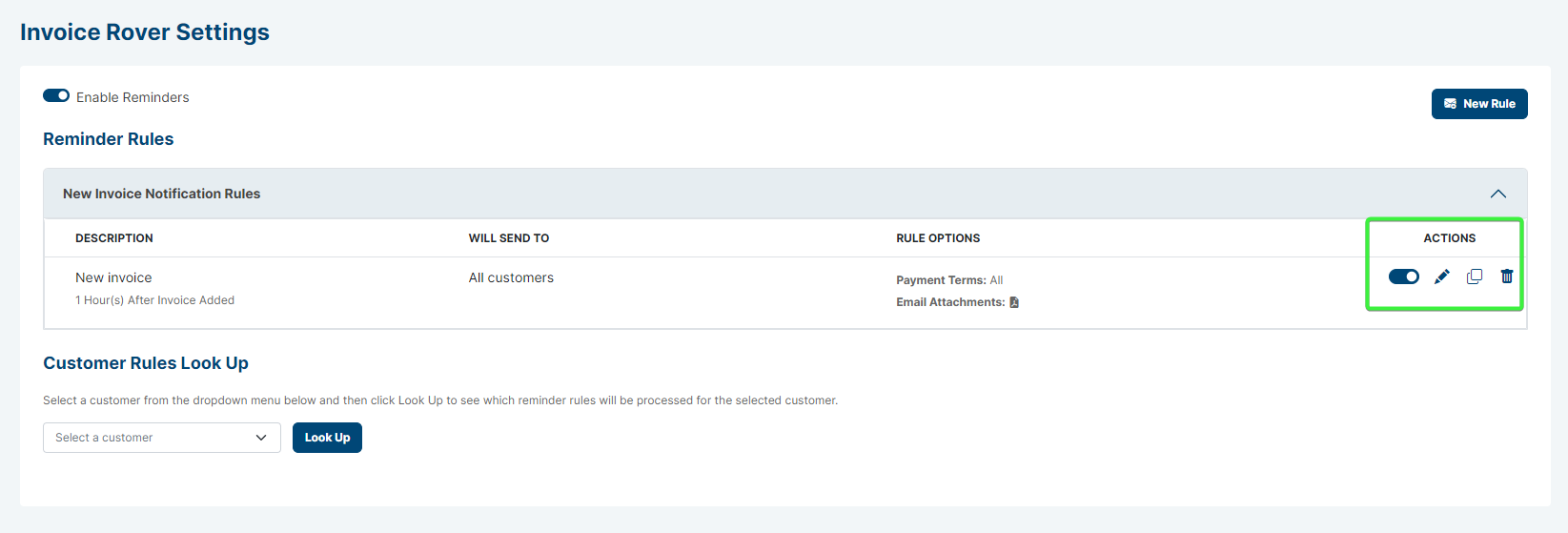The image size is (1568, 533).
Task: Click the 'Enable Reminders' label
Action: [x=132, y=97]
